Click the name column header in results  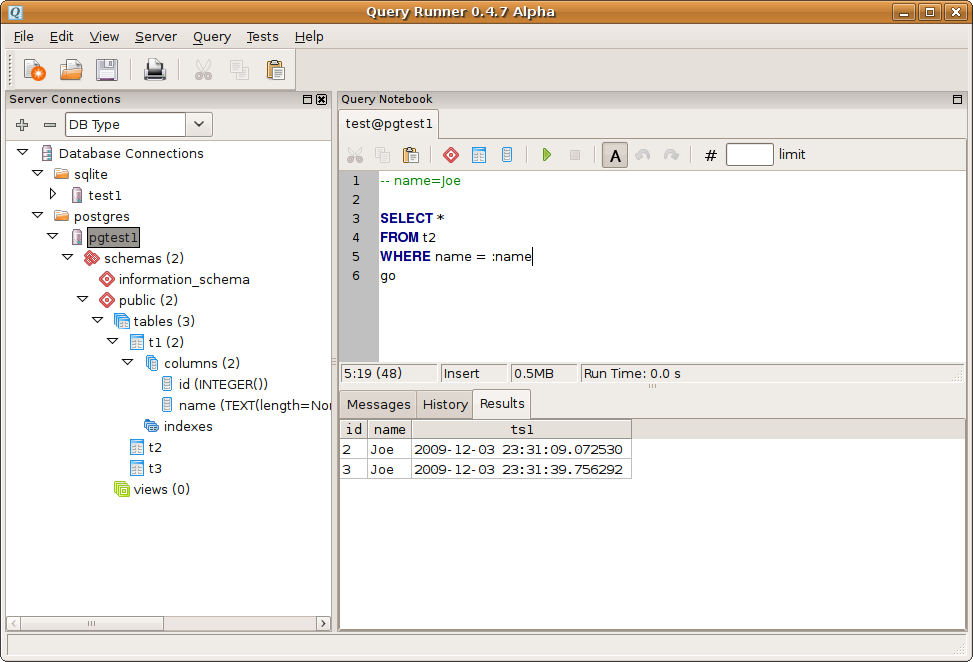(x=390, y=429)
